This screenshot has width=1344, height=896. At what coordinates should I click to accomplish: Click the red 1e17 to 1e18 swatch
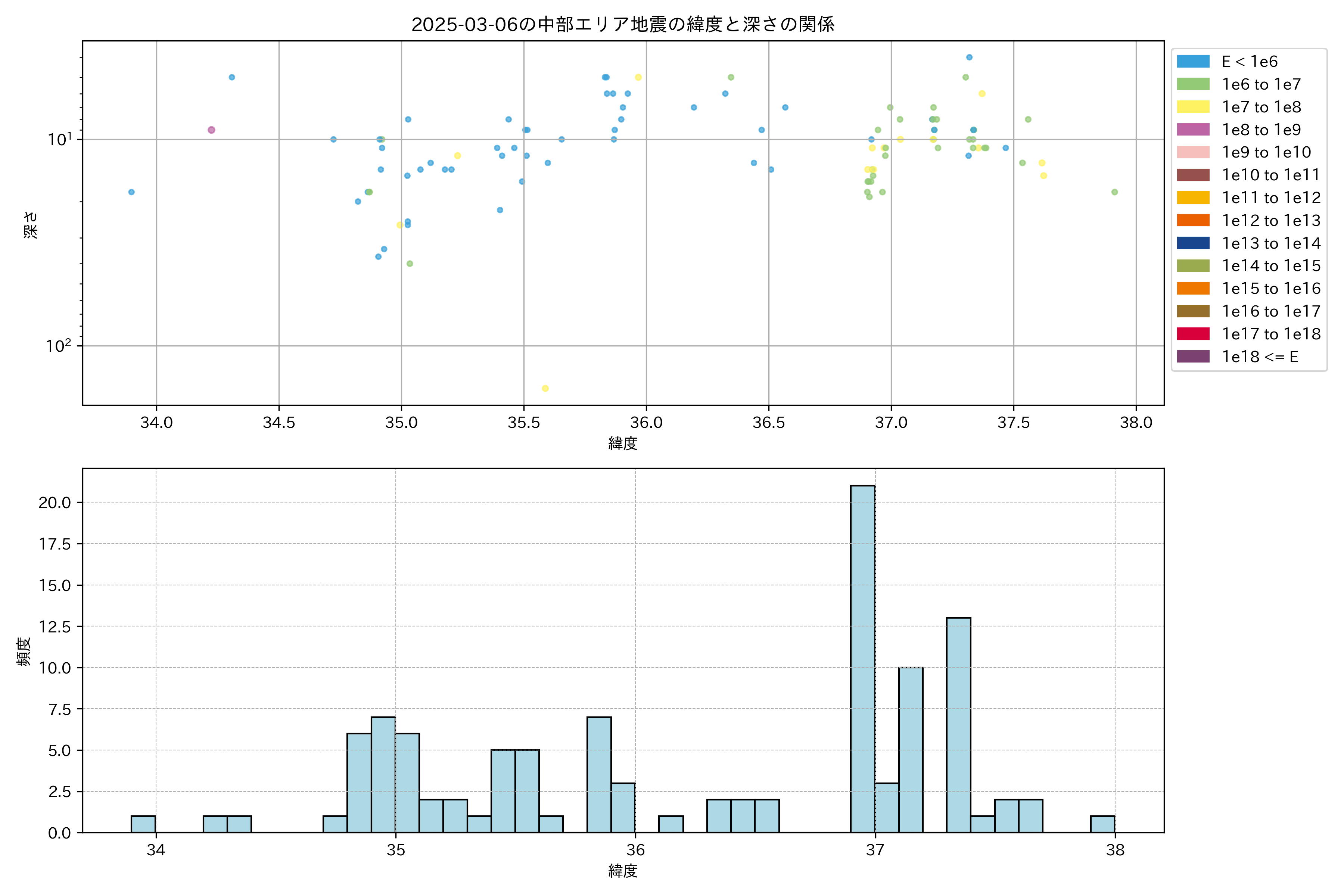click(x=1192, y=334)
